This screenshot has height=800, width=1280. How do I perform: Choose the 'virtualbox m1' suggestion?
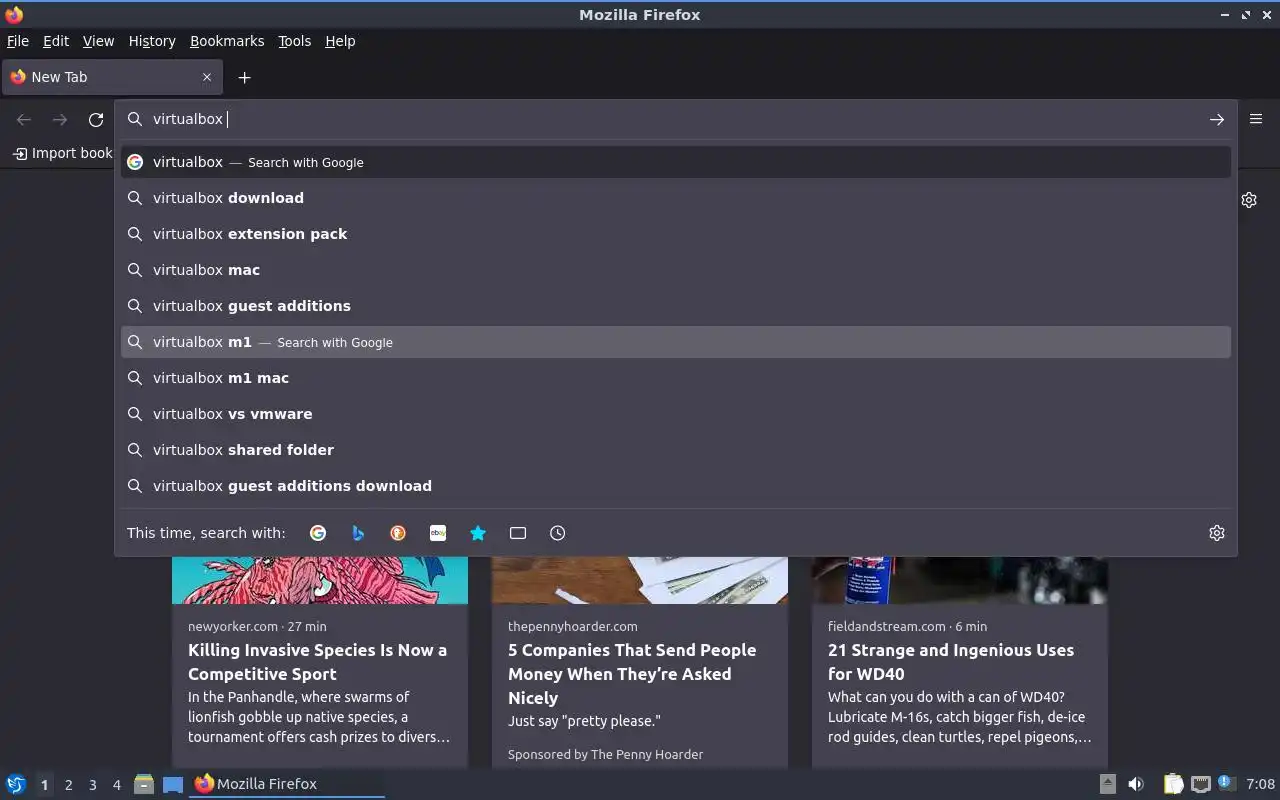click(x=676, y=342)
